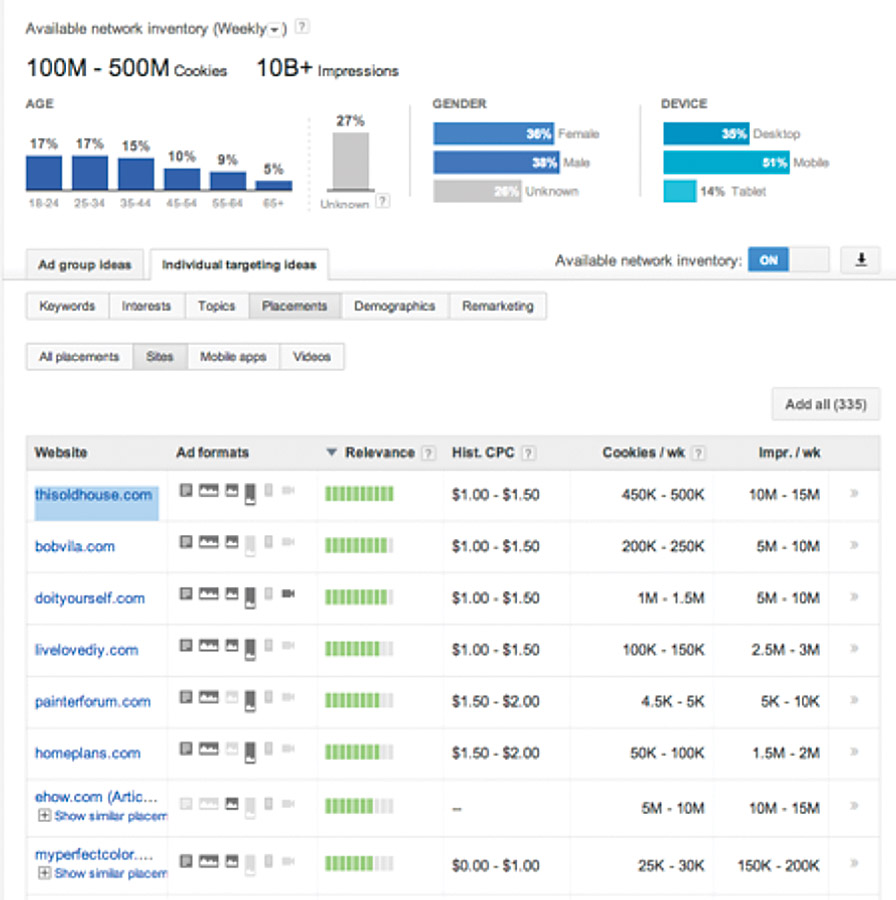
Task: Add painterforum.com using its row arrow
Action: tap(854, 700)
